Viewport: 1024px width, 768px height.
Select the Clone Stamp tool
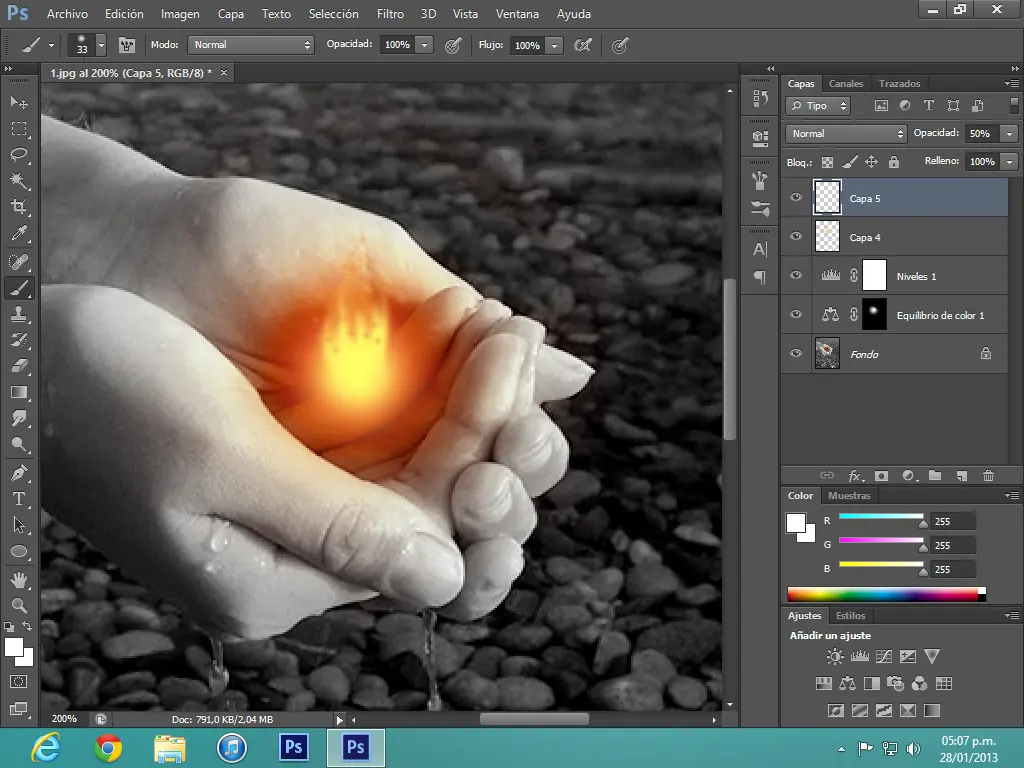click(19, 314)
